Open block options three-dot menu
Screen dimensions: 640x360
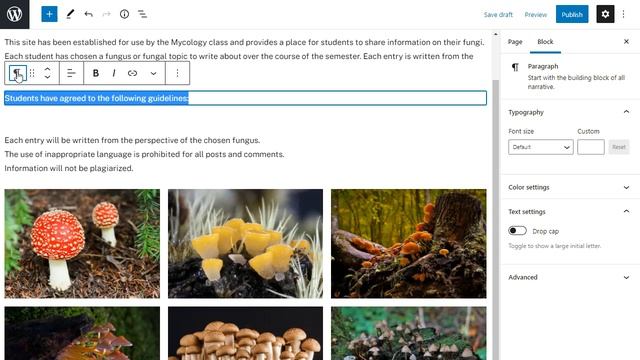177,73
